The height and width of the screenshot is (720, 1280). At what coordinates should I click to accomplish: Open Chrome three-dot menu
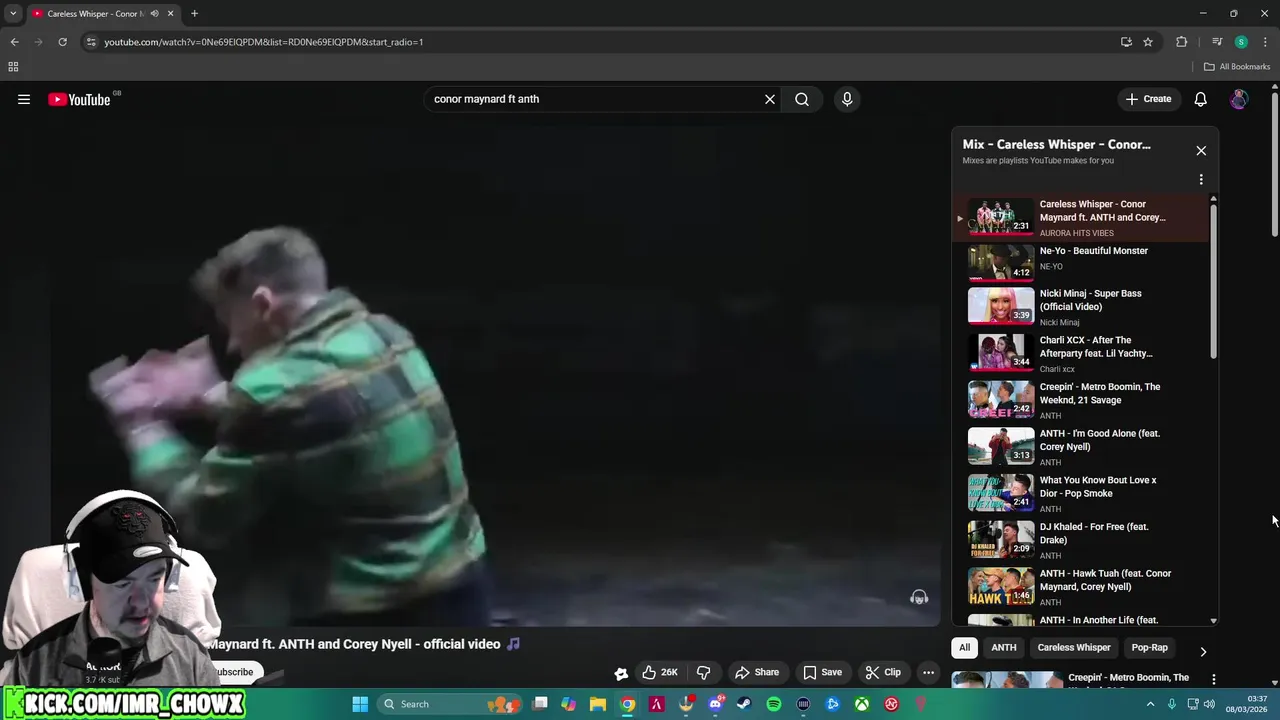[x=1265, y=42]
